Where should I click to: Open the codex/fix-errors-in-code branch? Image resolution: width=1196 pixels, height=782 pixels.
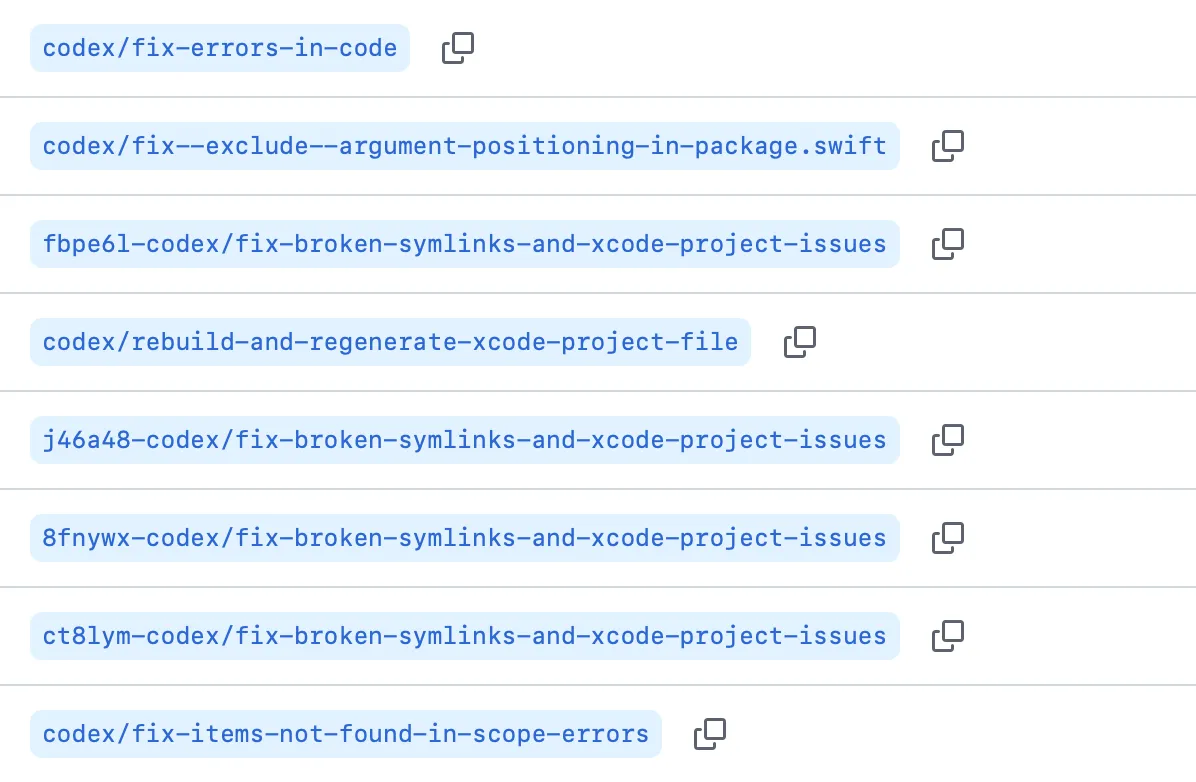pyautogui.click(x=220, y=48)
